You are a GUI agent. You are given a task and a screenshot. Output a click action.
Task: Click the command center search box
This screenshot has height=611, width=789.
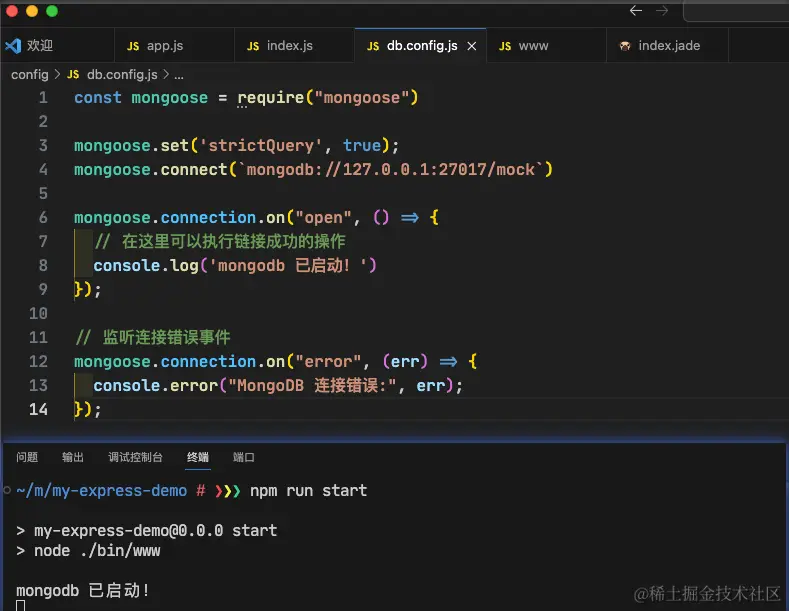pyautogui.click(x=736, y=11)
